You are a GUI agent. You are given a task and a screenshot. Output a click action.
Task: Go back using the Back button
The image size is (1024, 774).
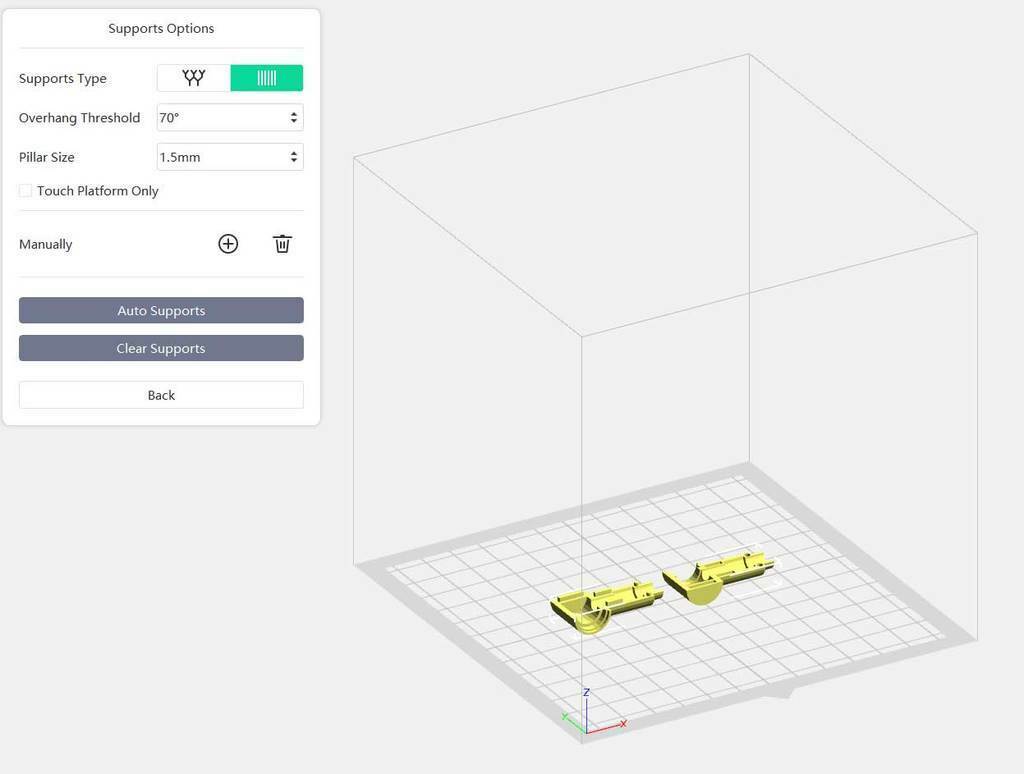point(161,395)
